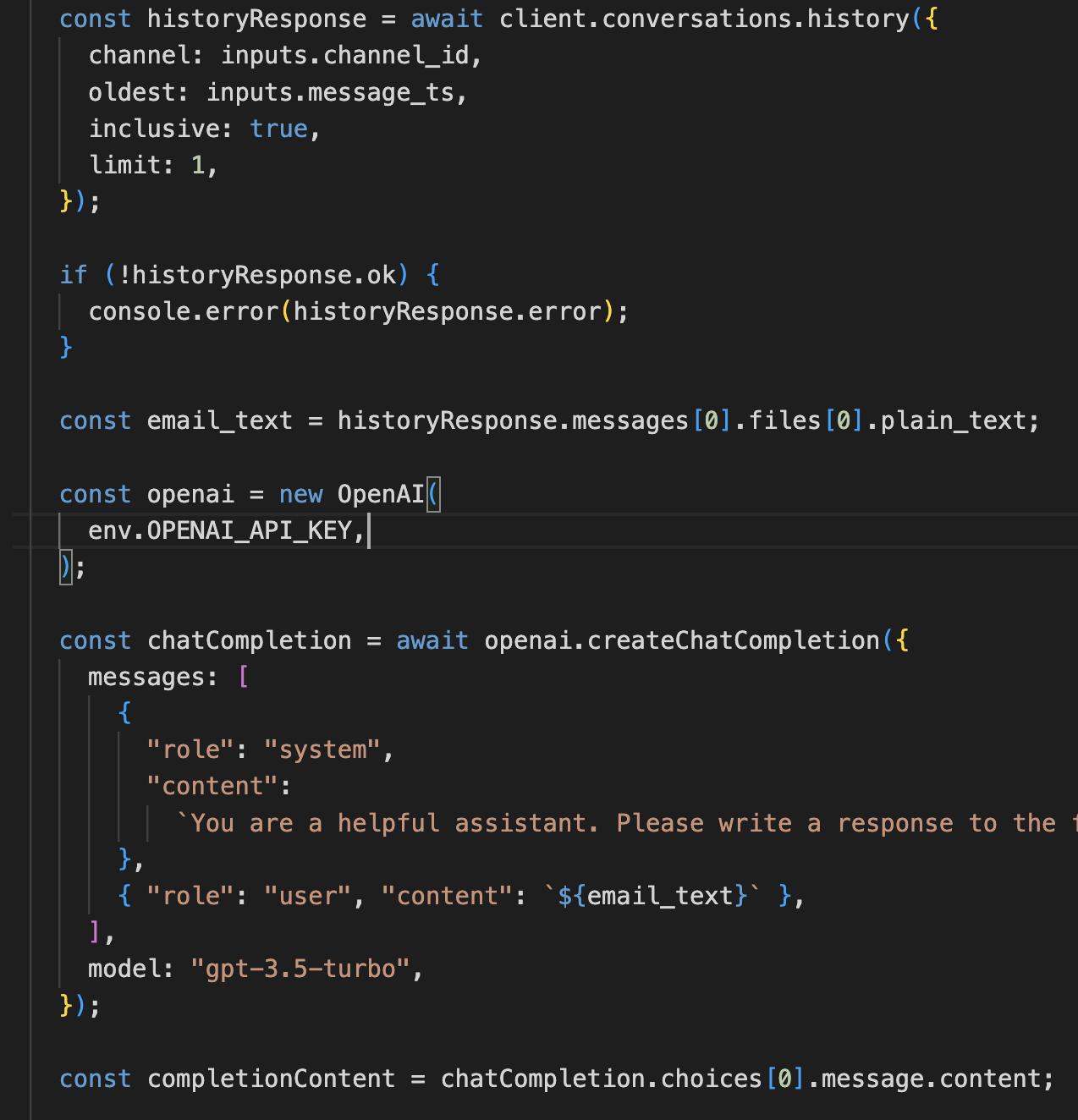Click the "user" role string
The width and height of the screenshot is (1078, 1120).
coord(307,896)
